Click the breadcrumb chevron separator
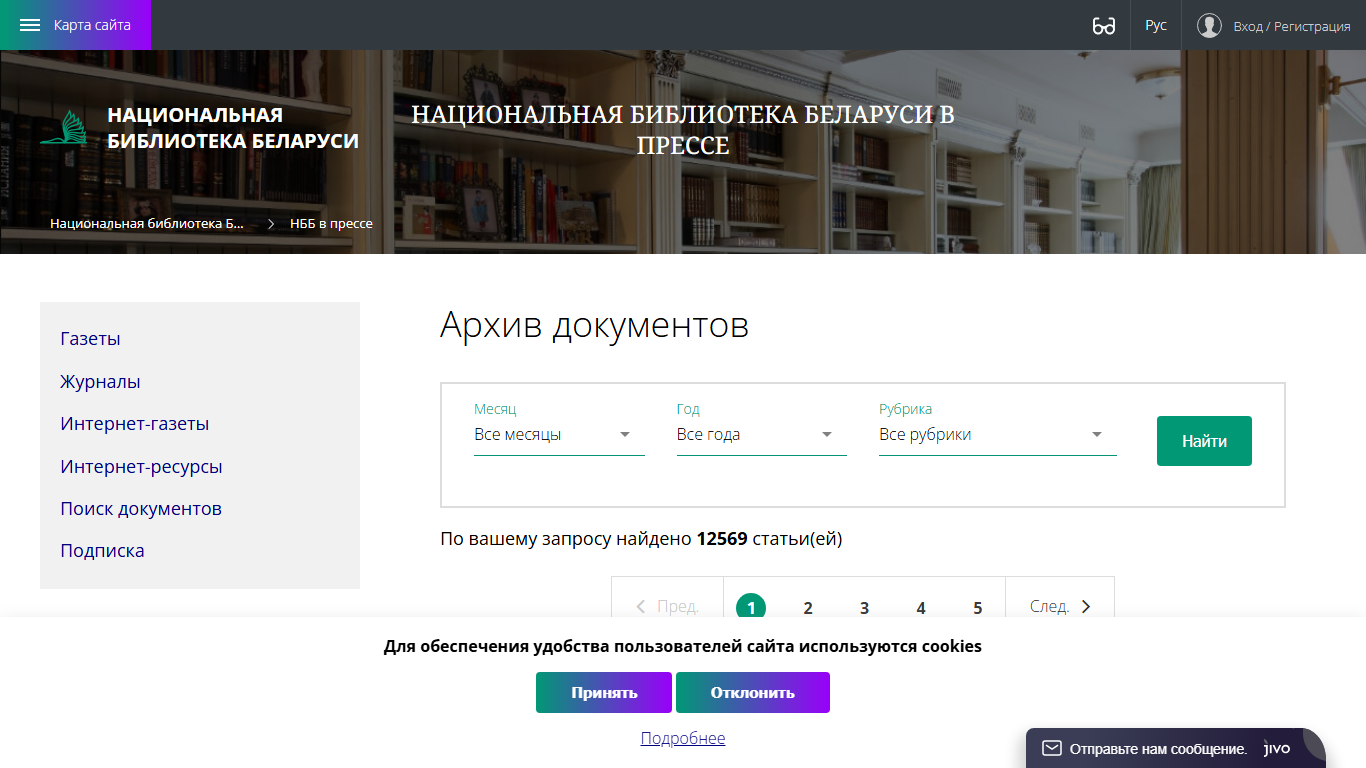 coord(271,224)
